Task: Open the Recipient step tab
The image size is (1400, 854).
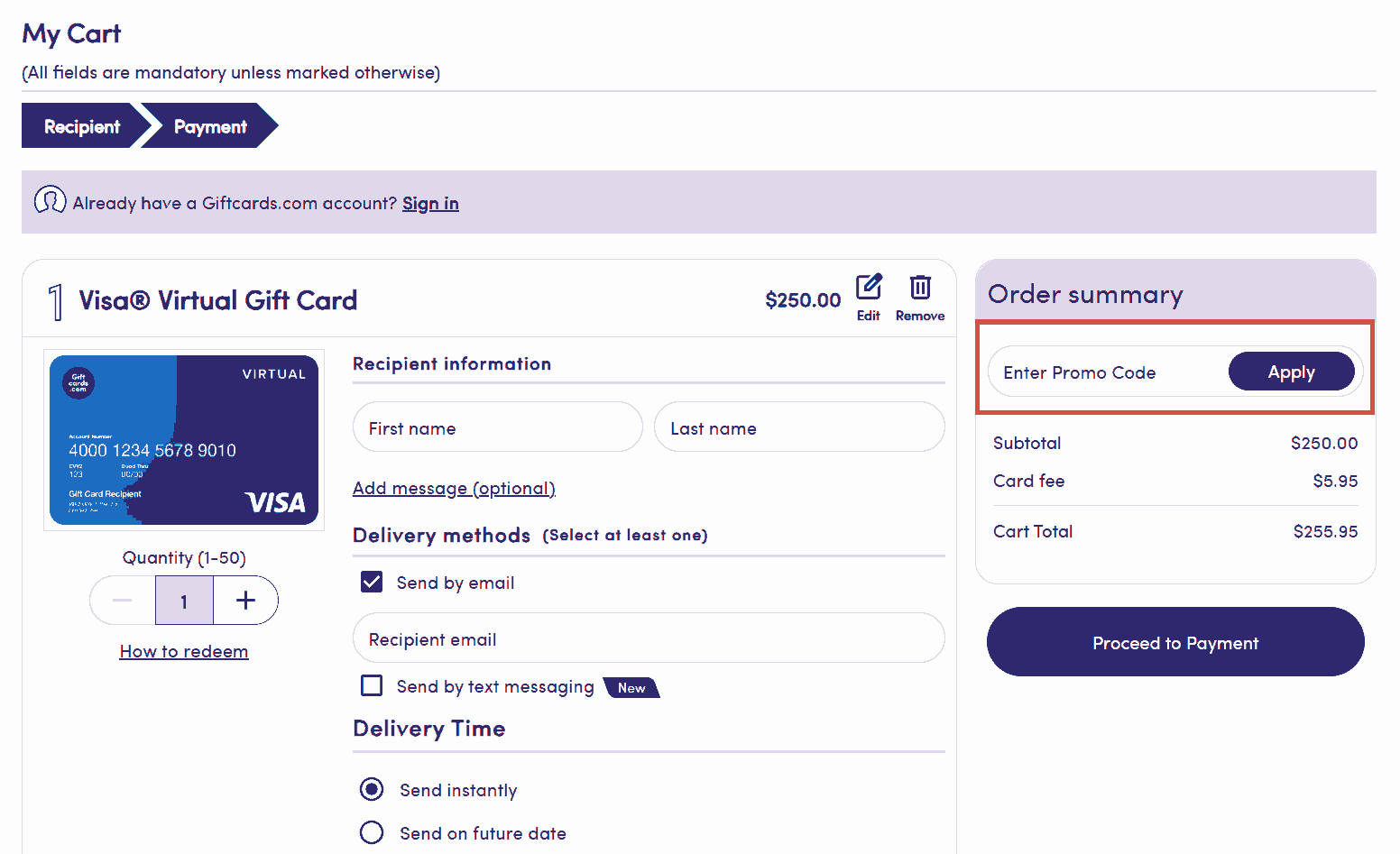Action: tap(81, 126)
